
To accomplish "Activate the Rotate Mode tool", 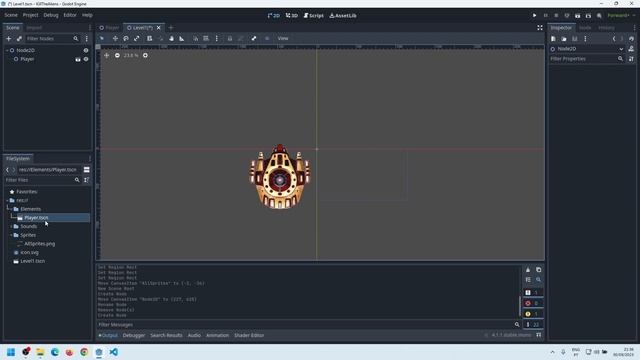I will tap(126, 38).
